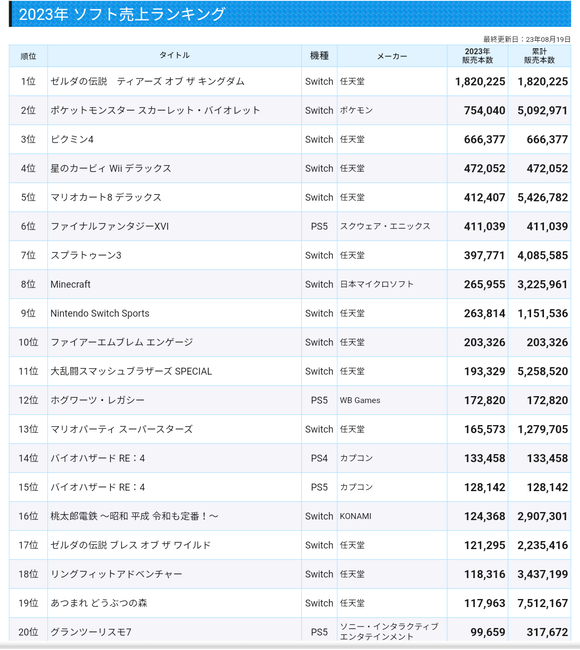
Task: Click the 10位 rank cell
Action: pyautogui.click(x=28, y=342)
